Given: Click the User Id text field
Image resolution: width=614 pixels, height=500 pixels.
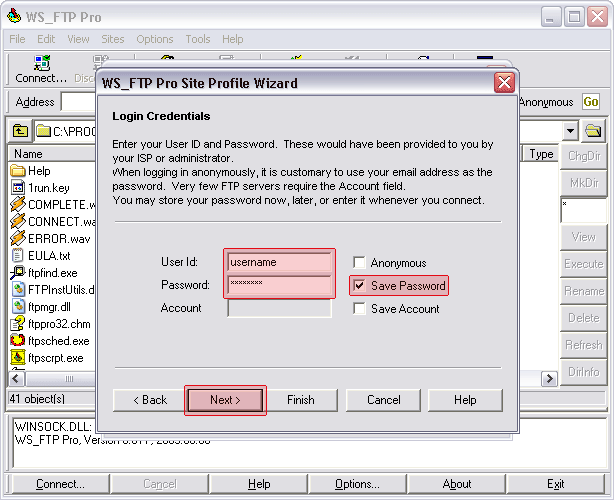Looking at the screenshot, I should tap(279, 262).
